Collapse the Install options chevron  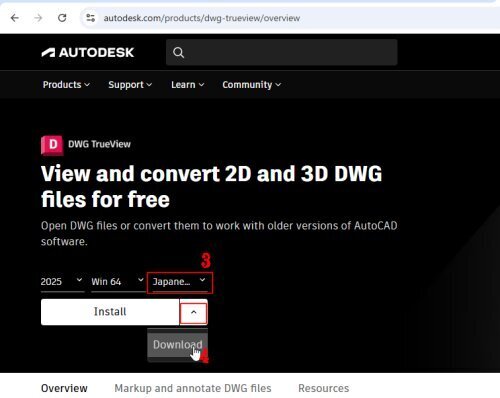pos(194,312)
